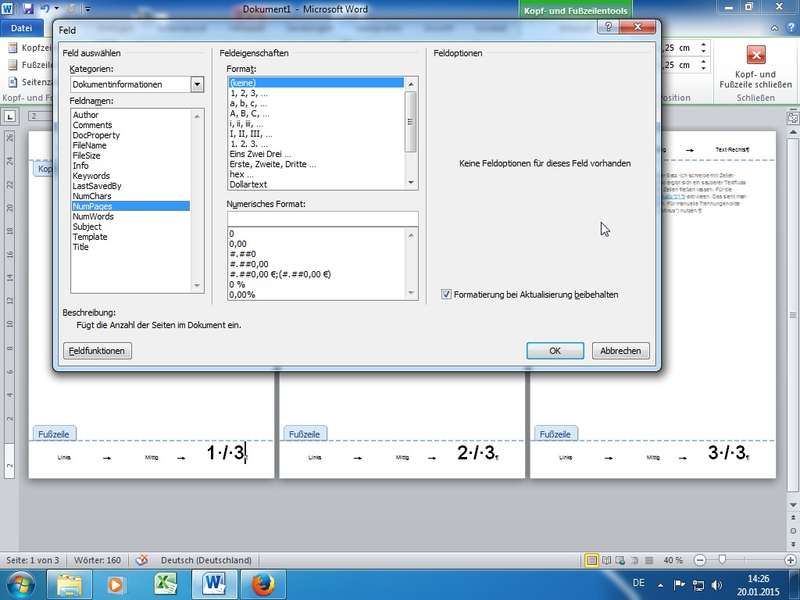Choose the (keine) format entry
The image size is (800, 600).
(x=316, y=83)
